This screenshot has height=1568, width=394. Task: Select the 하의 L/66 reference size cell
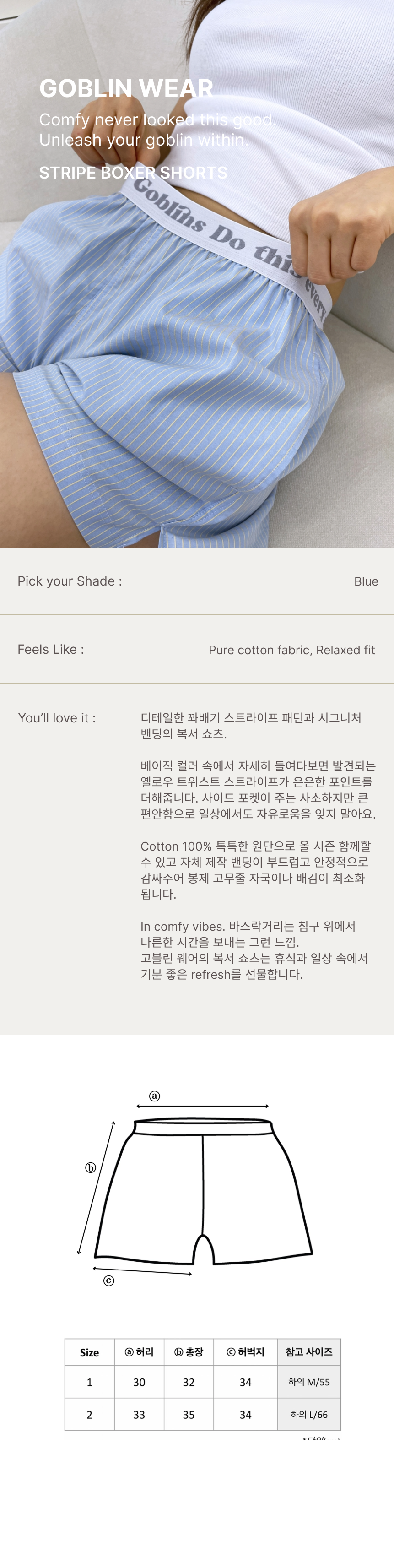(309, 1415)
